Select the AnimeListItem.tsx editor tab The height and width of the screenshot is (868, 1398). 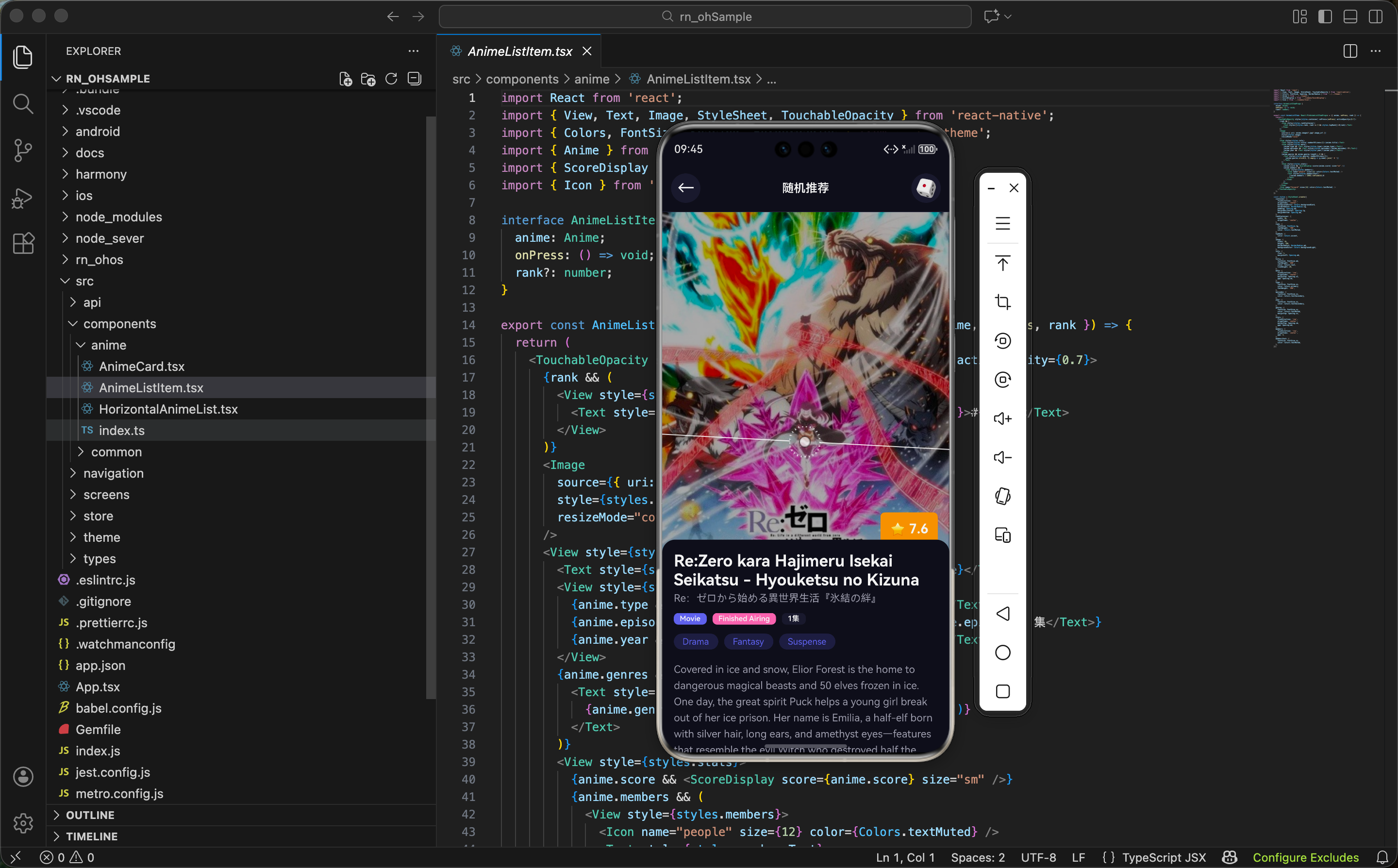tap(519, 51)
